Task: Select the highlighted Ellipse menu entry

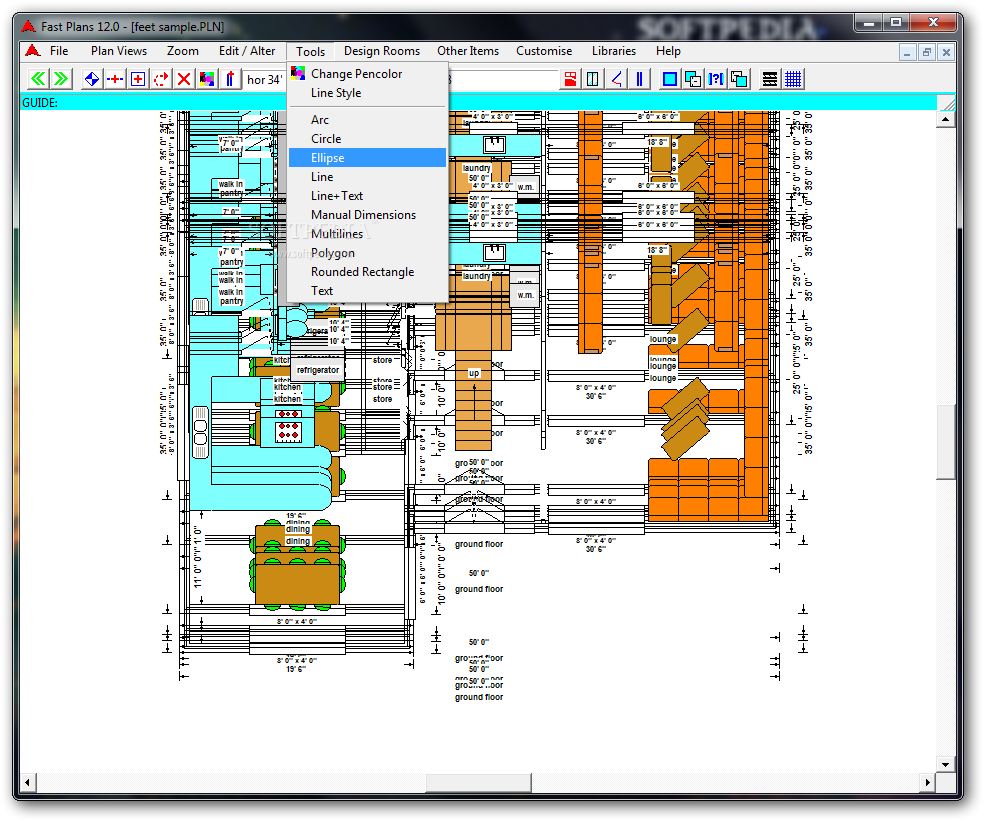Action: [x=368, y=158]
